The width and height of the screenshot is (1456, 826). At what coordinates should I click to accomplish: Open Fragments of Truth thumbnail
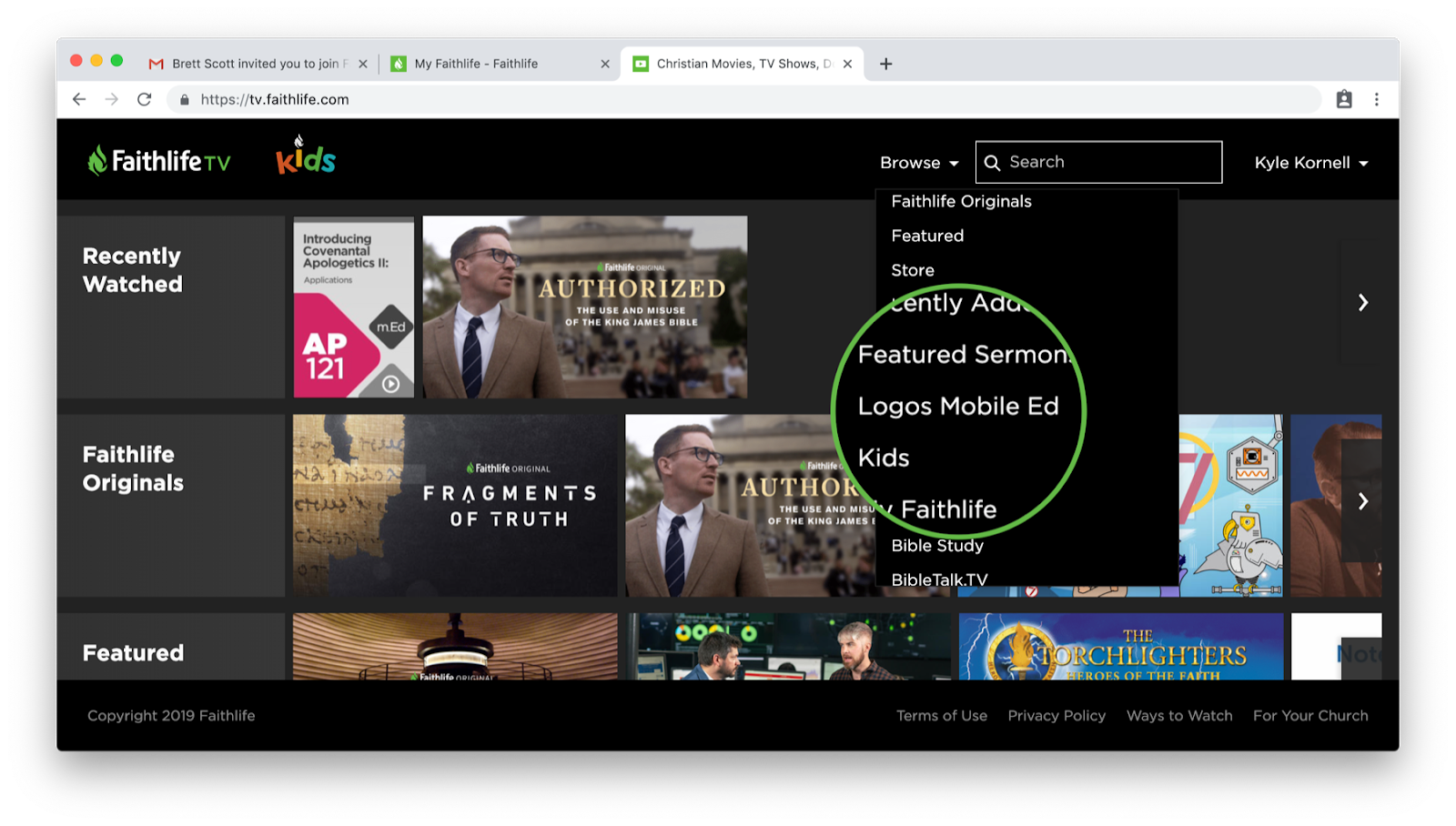[x=455, y=506]
